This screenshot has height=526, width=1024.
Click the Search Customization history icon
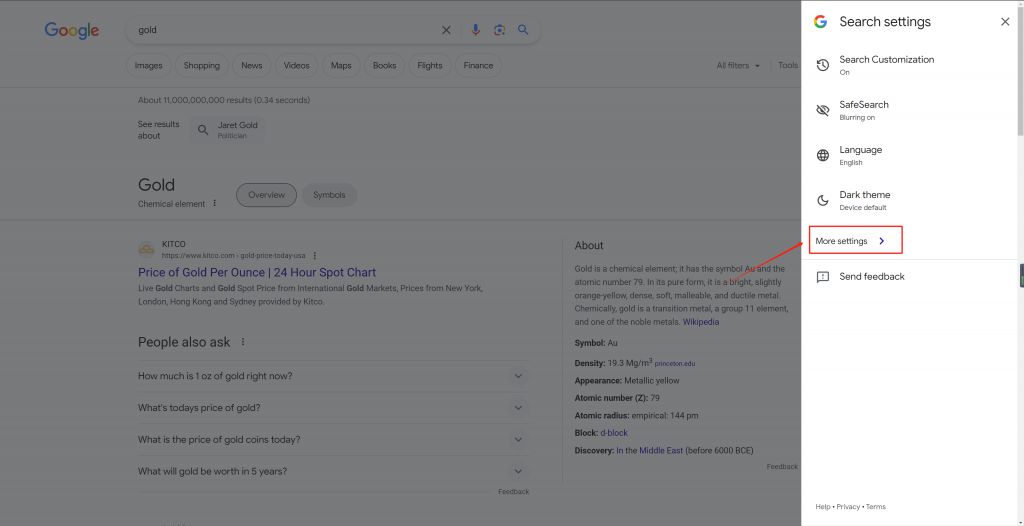tap(823, 65)
